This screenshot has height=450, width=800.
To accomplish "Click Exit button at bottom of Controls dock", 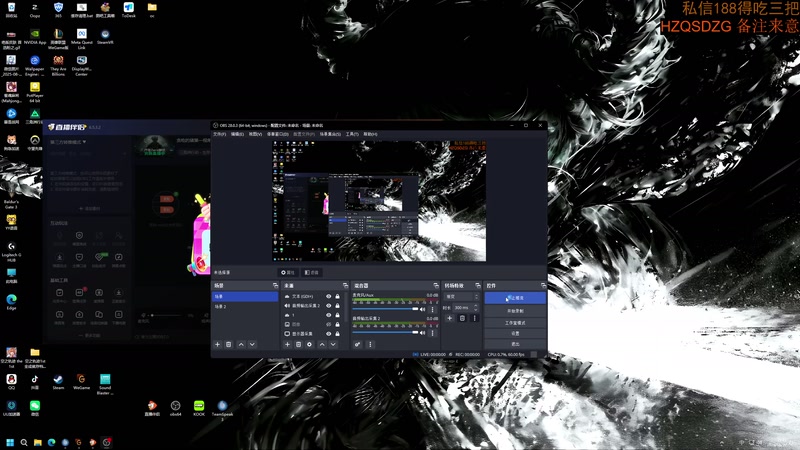I will [515, 344].
